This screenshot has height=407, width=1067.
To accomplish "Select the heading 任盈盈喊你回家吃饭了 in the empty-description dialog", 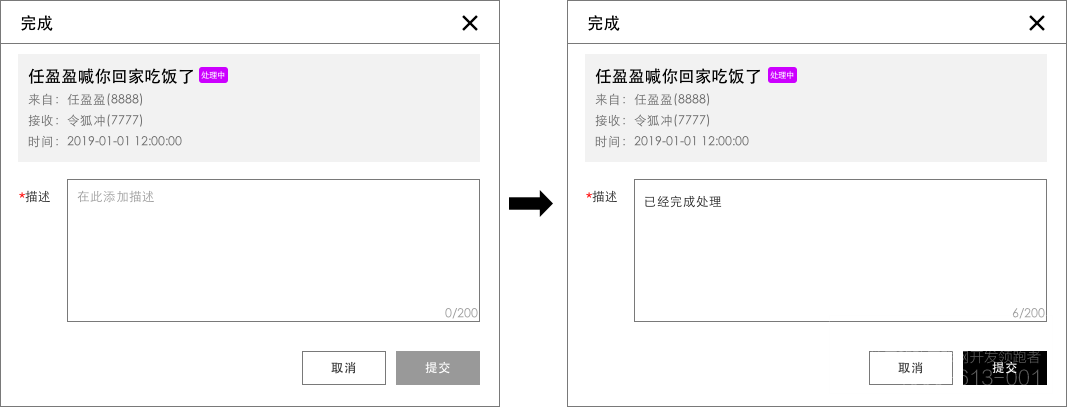I will pos(111,76).
